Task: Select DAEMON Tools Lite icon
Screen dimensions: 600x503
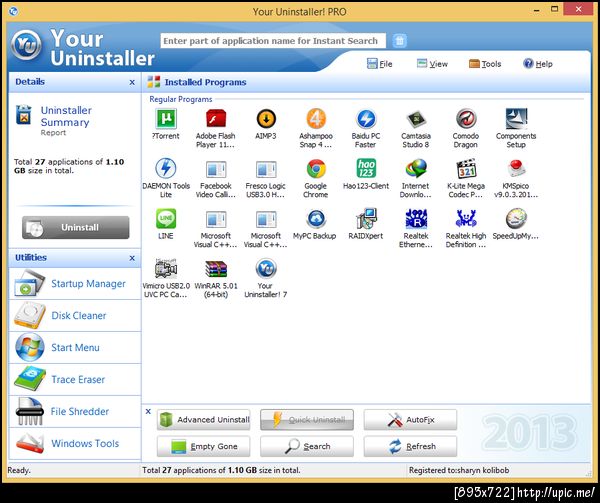Action: point(166,169)
